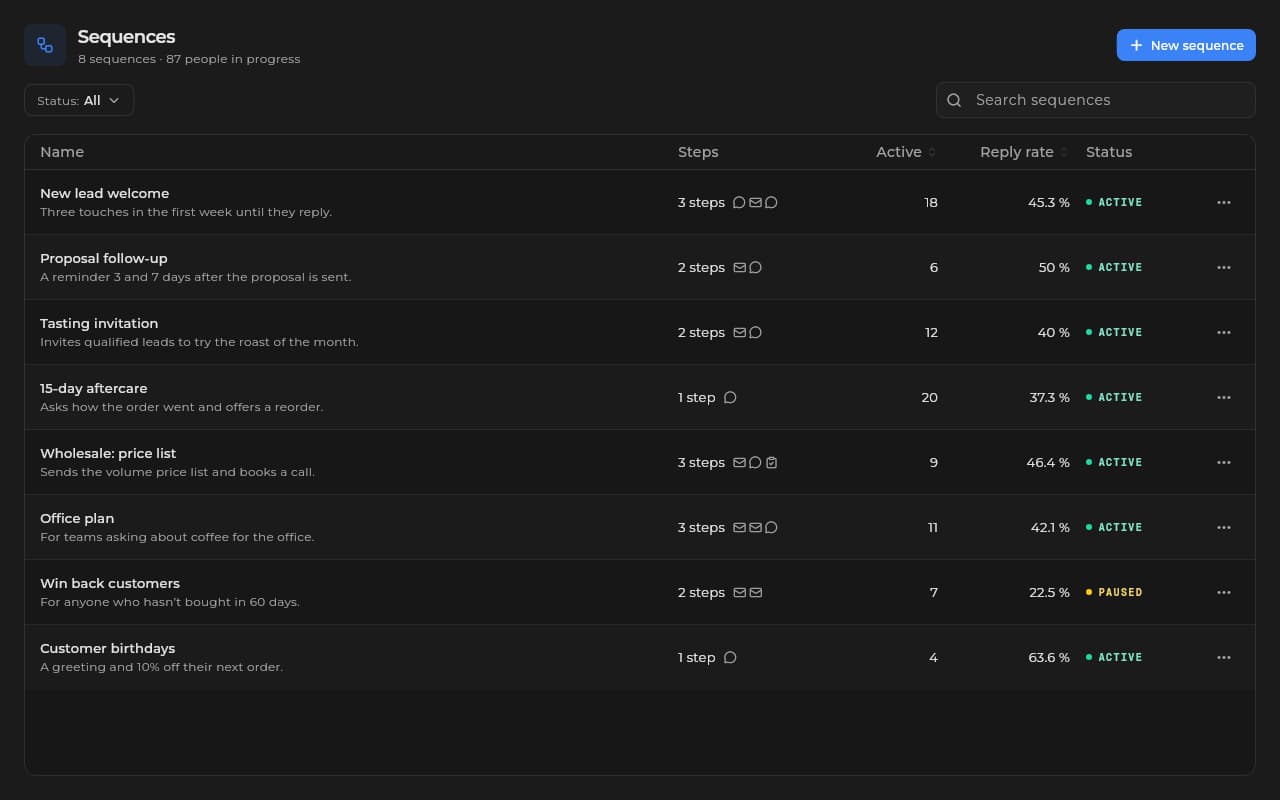Click the ACTIVE badge for Office plan
Viewport: 1280px width, 800px height.
point(1114,527)
